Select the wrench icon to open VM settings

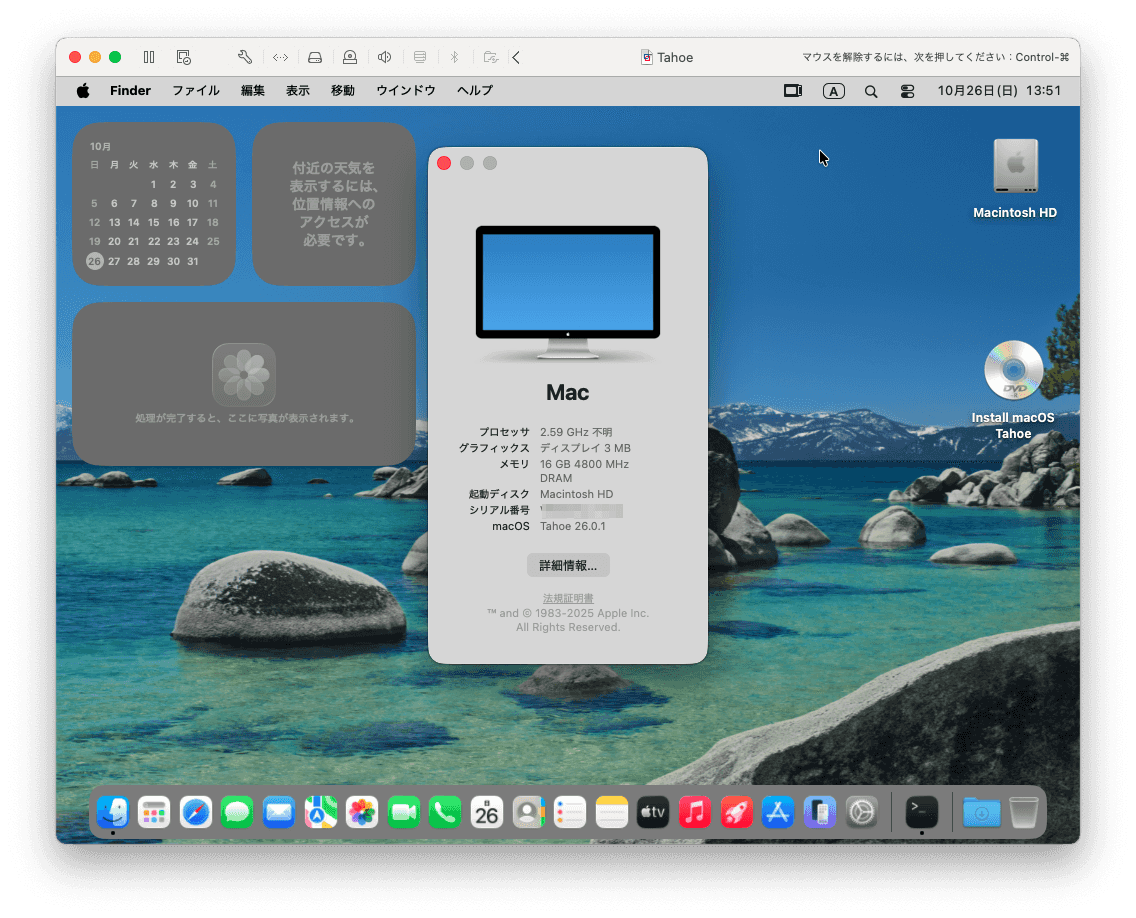pyautogui.click(x=244, y=57)
